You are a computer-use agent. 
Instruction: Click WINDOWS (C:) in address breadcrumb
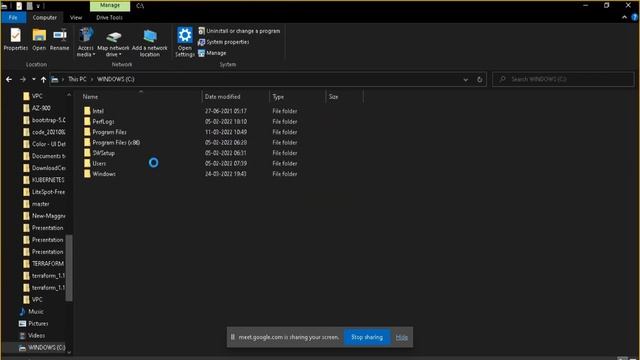pyautogui.click(x=116, y=79)
